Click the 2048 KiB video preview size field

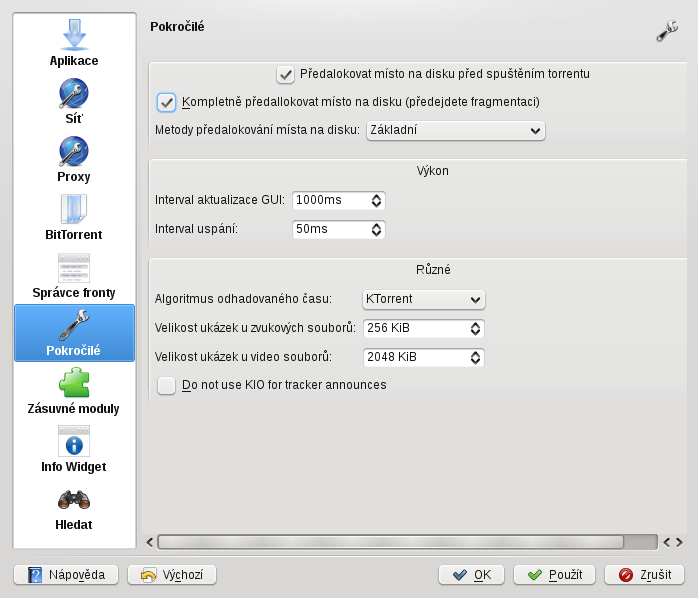416,357
